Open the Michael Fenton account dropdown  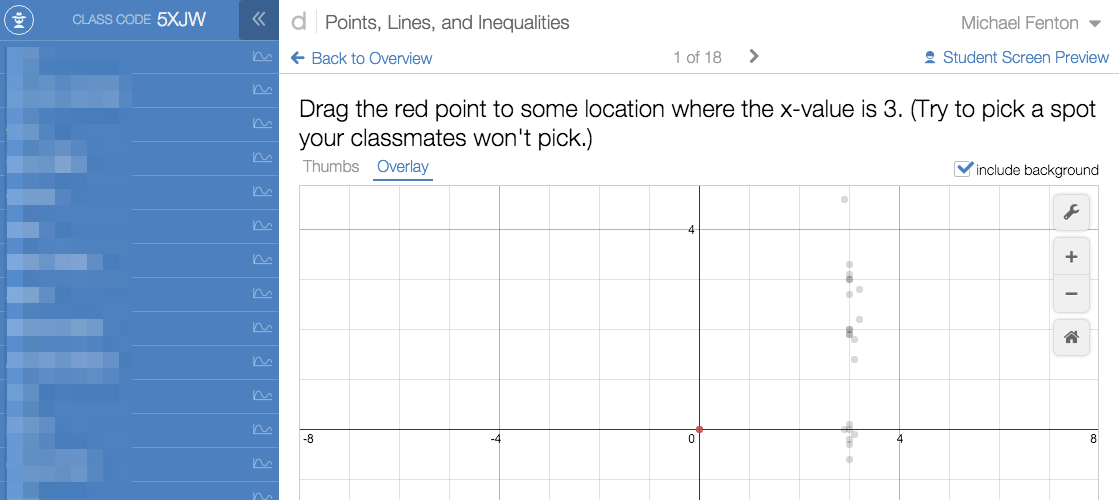click(1033, 22)
